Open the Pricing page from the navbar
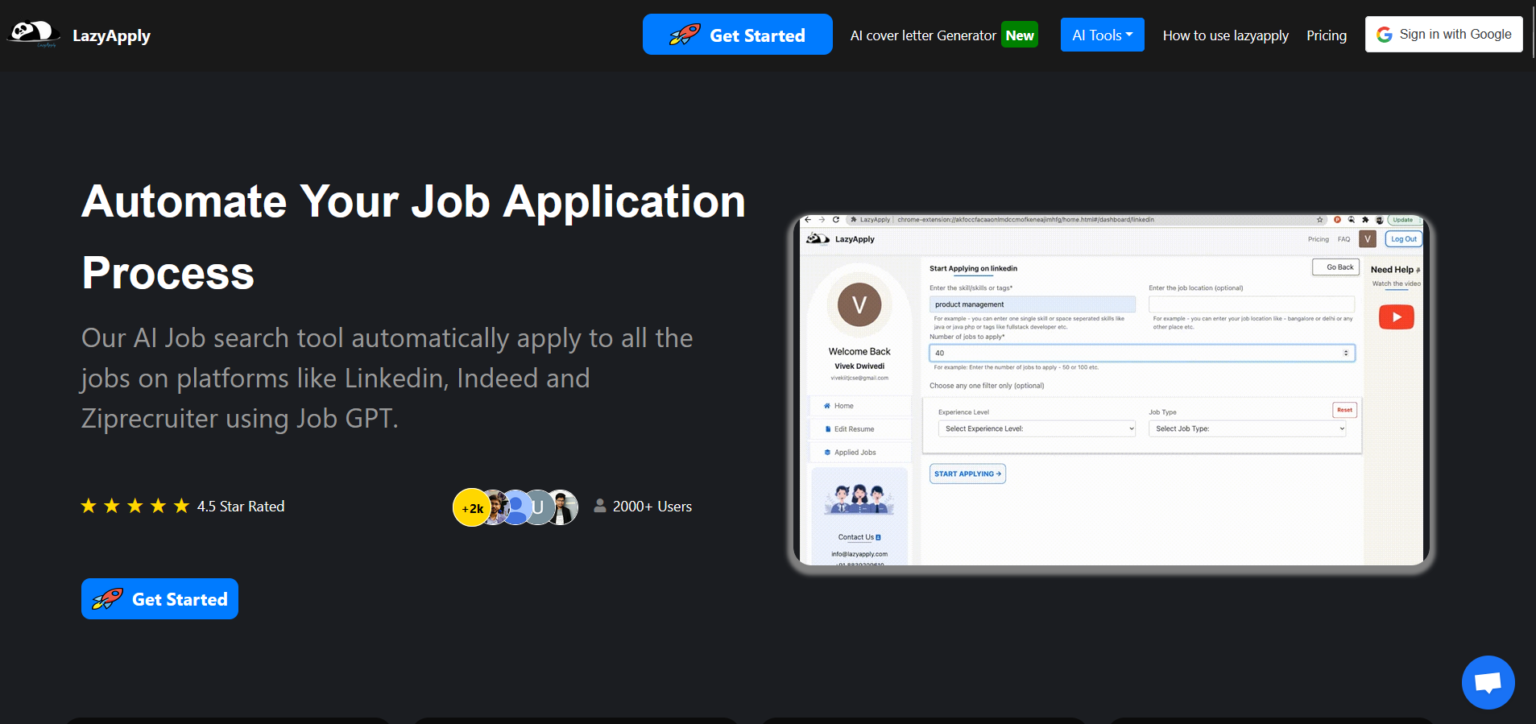The image size is (1536, 724). [x=1326, y=35]
